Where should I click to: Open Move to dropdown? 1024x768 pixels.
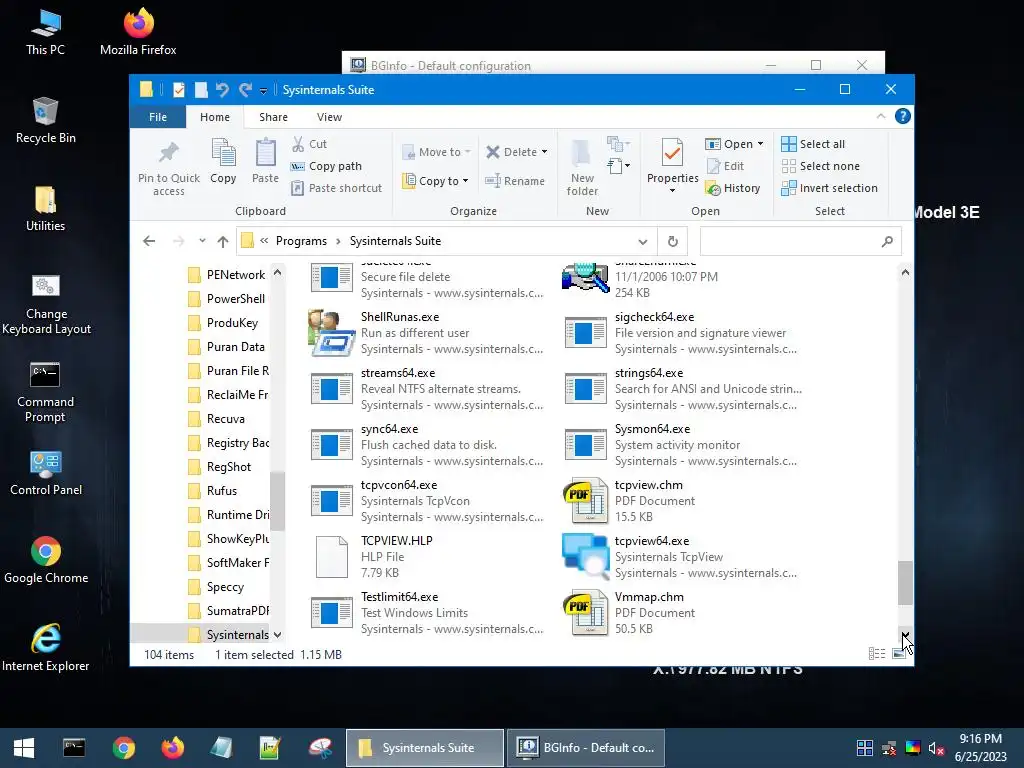[x=437, y=152]
